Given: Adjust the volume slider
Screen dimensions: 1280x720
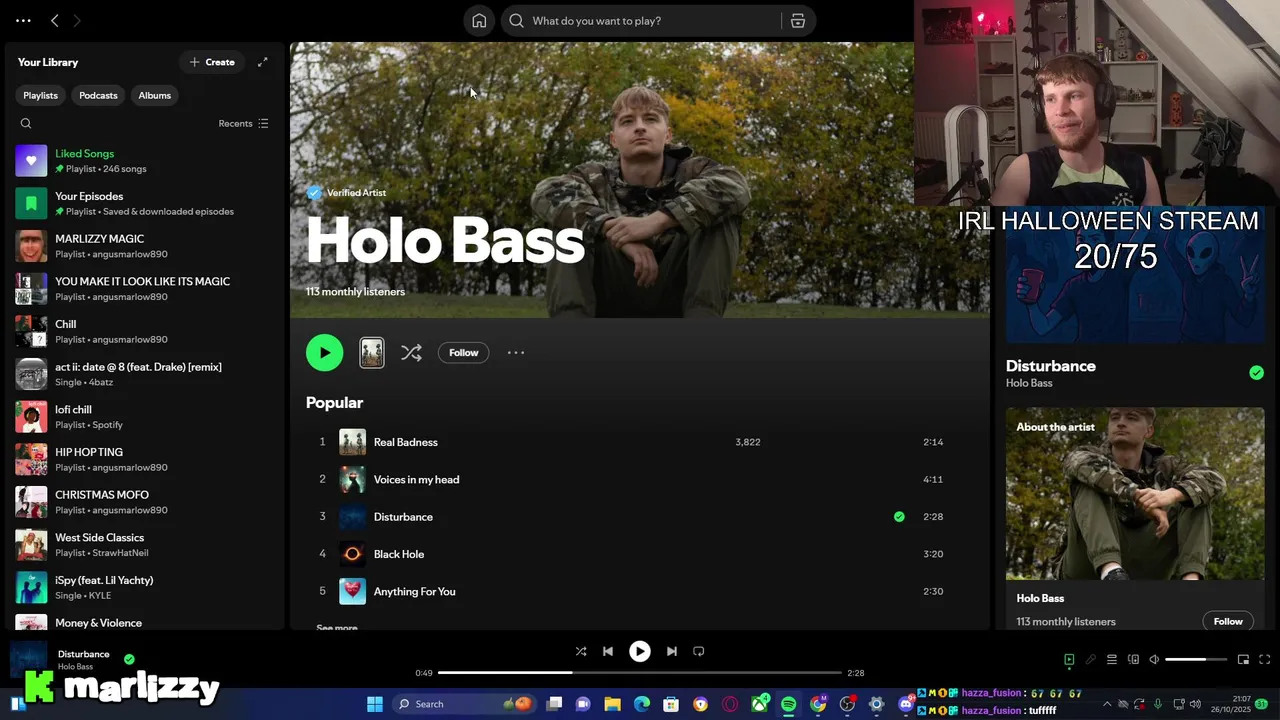Looking at the screenshot, I should (1196, 660).
